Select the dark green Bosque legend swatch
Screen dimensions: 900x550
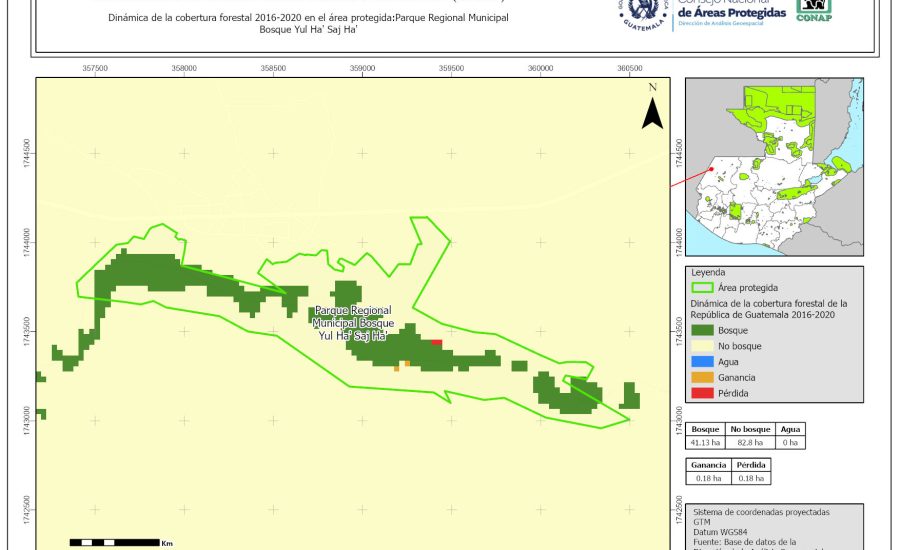pyautogui.click(x=704, y=330)
